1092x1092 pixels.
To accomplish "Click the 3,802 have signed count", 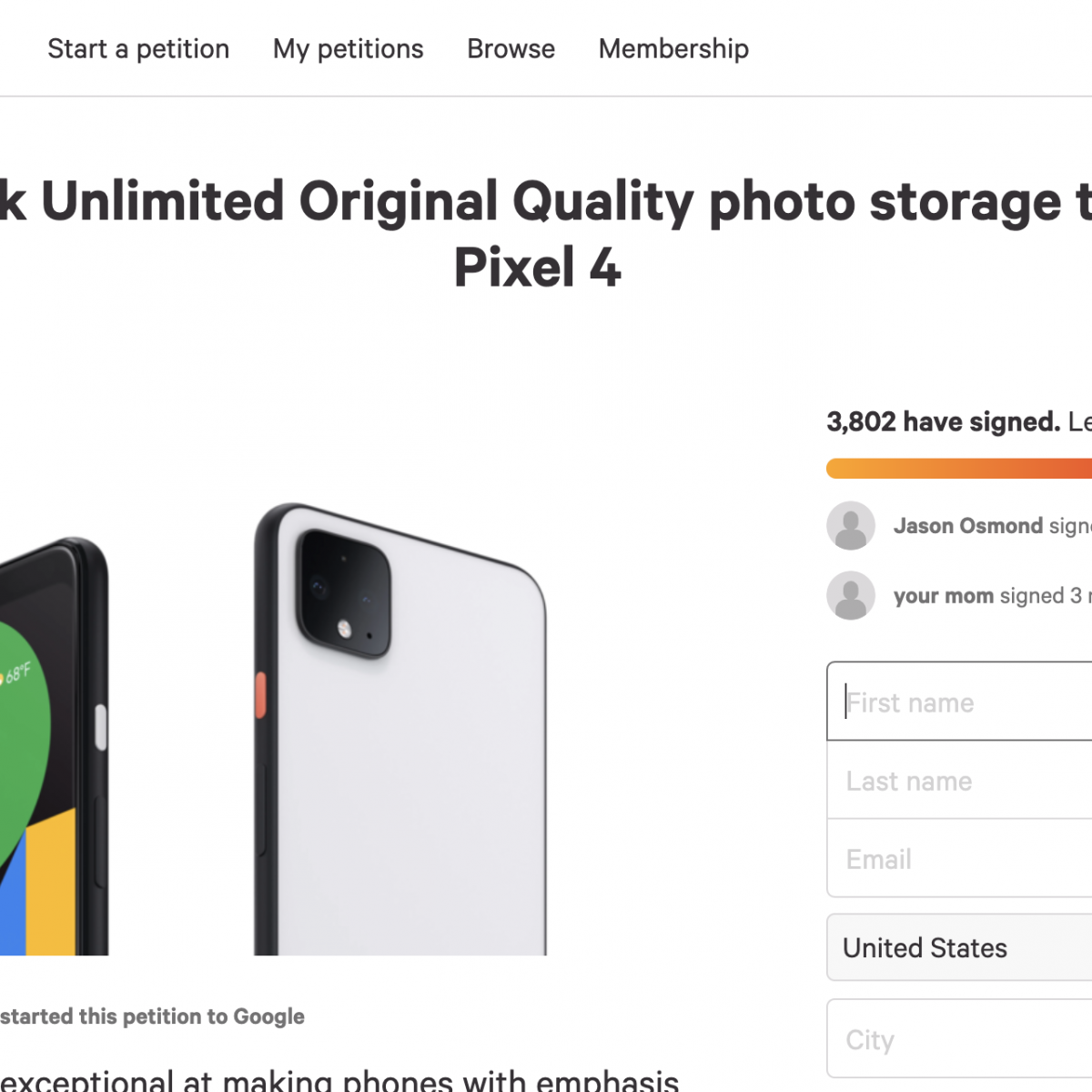I will coord(943,422).
